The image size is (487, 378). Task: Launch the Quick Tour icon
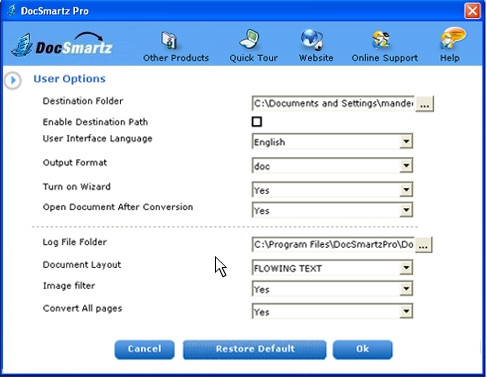pos(249,39)
